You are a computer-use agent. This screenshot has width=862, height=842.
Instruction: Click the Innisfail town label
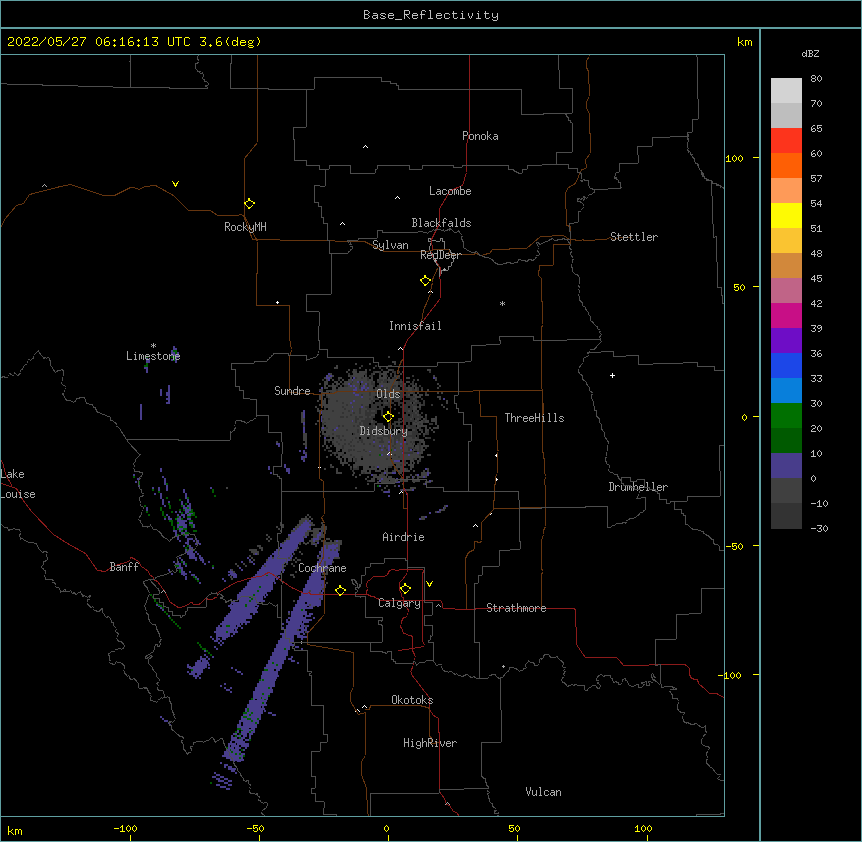point(415,326)
